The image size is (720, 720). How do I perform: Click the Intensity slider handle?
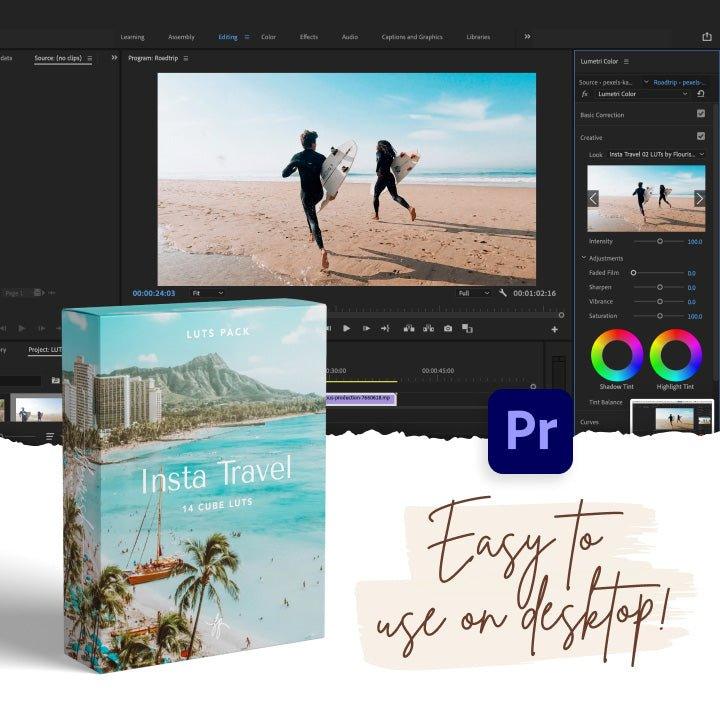pyautogui.click(x=659, y=241)
